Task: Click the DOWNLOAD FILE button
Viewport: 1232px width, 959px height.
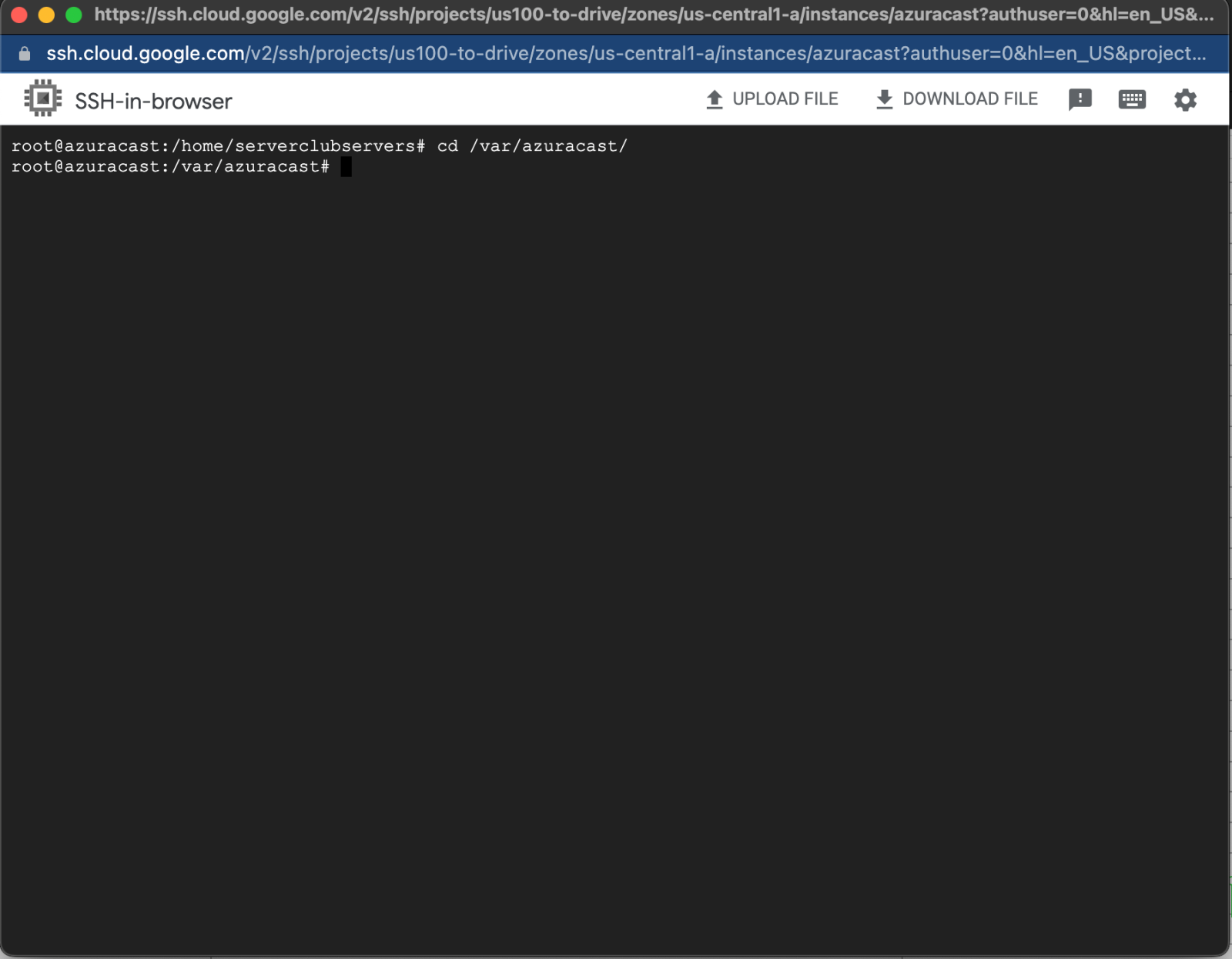Action: point(956,99)
